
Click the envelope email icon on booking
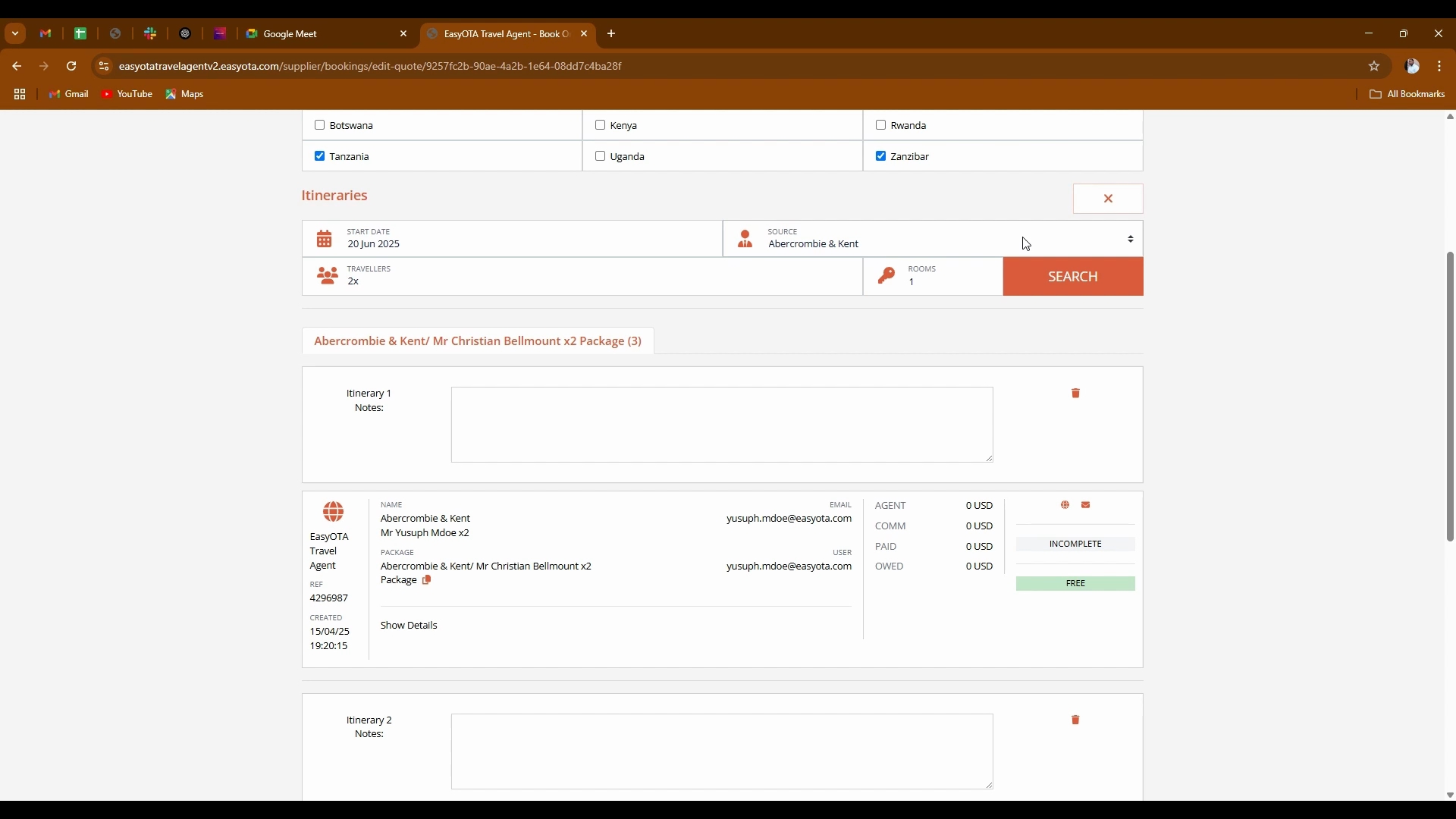[1086, 505]
